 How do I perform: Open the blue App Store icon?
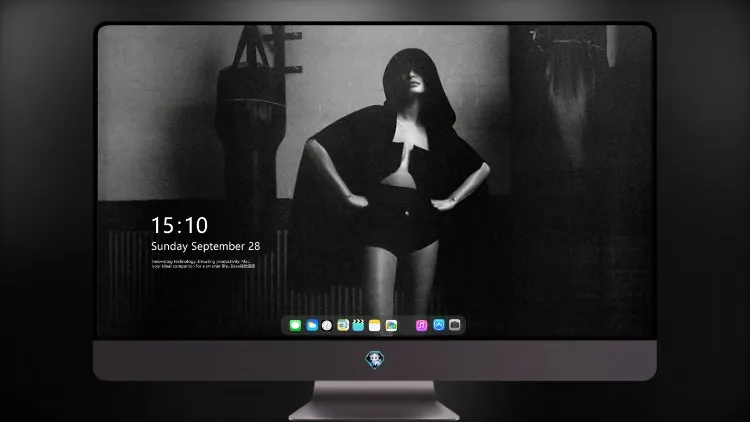tap(439, 325)
